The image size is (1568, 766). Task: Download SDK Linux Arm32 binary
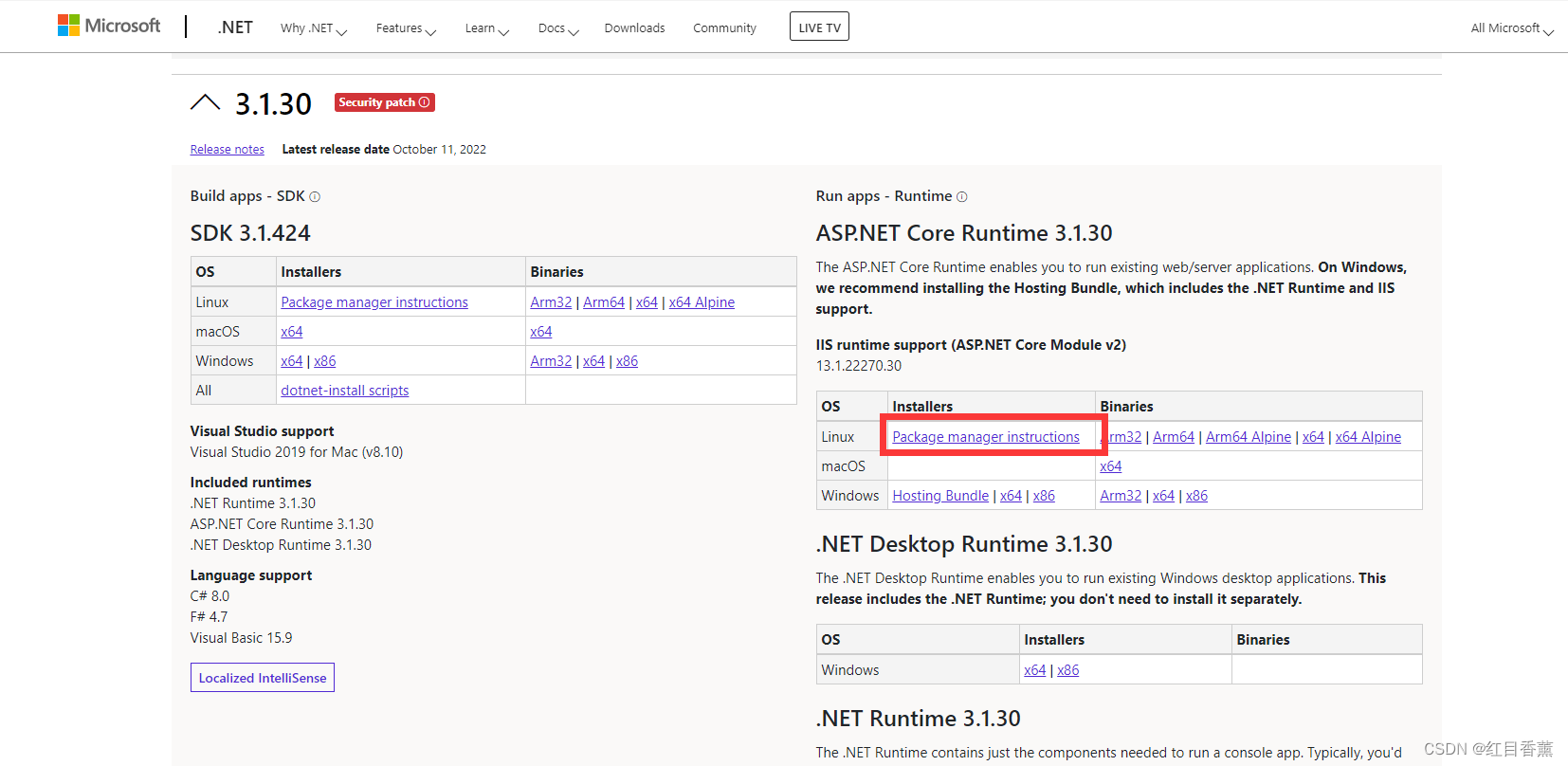551,302
